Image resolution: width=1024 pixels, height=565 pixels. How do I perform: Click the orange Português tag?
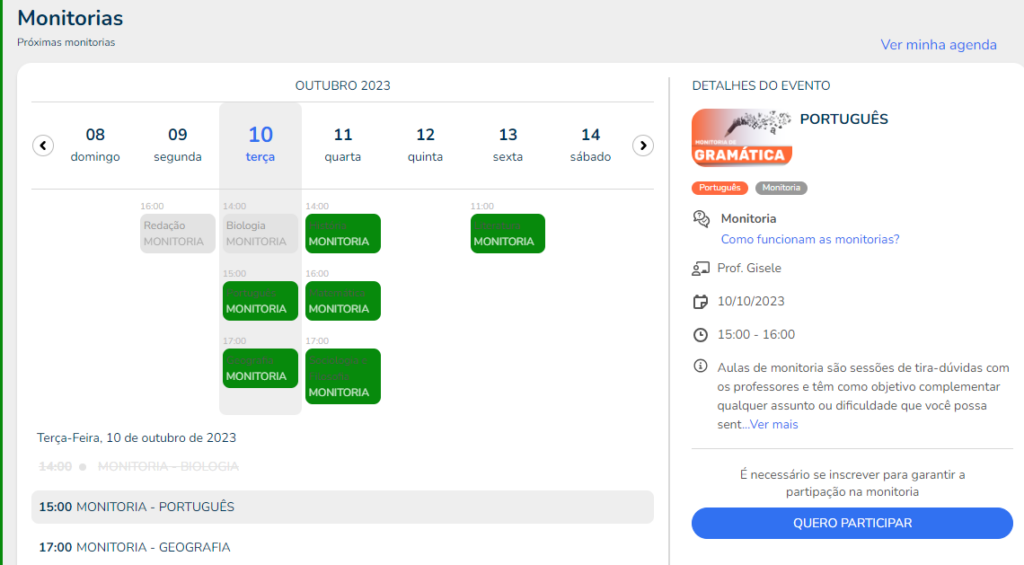720,188
